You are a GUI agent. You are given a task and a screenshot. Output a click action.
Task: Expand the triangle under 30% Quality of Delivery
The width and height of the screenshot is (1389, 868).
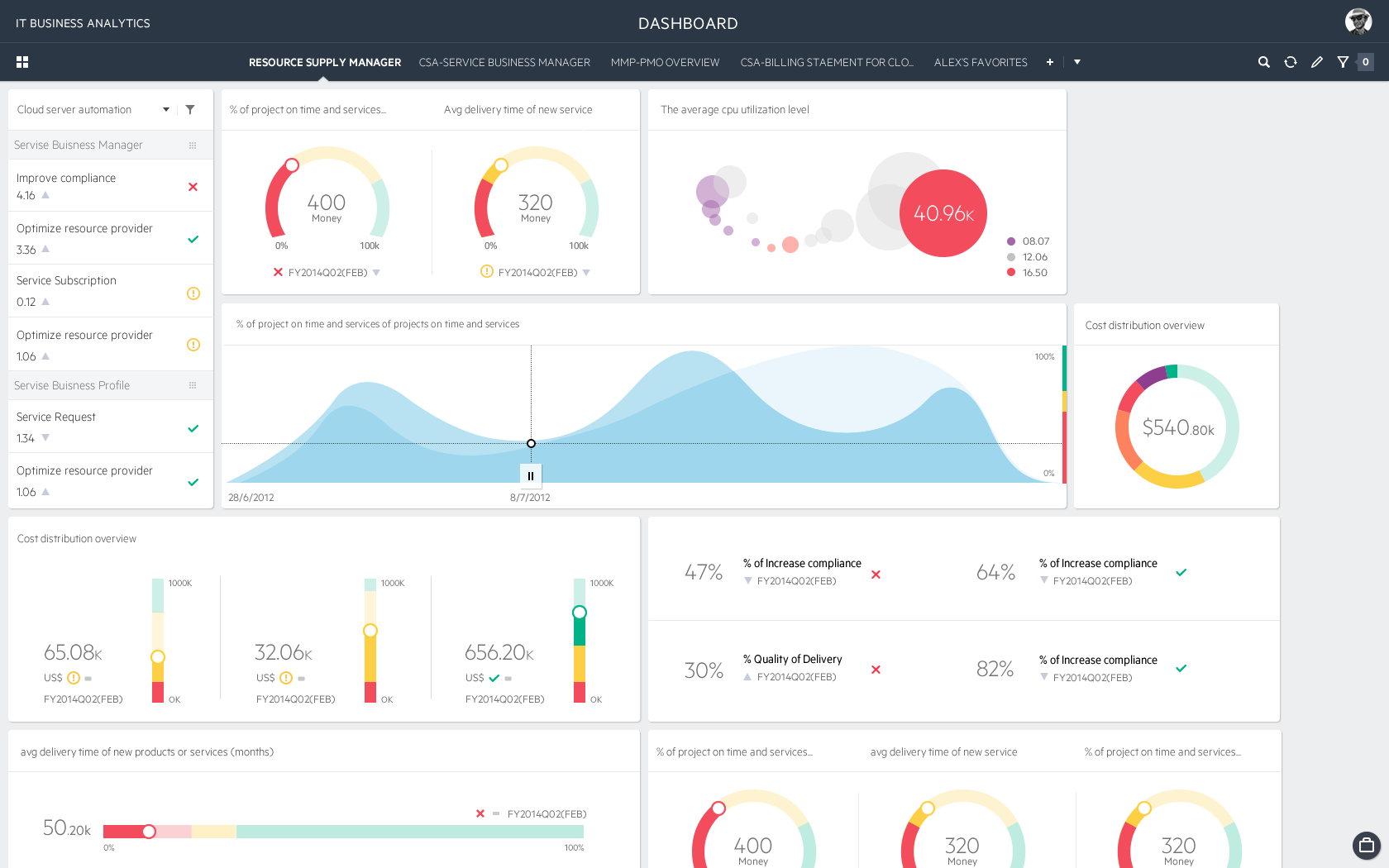click(747, 677)
